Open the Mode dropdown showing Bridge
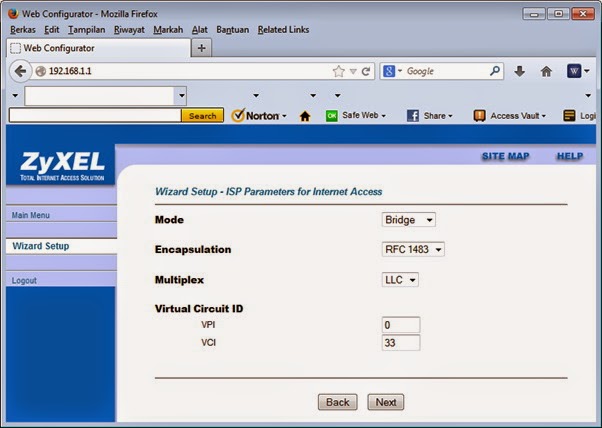The height and width of the screenshot is (428, 602). [408, 220]
